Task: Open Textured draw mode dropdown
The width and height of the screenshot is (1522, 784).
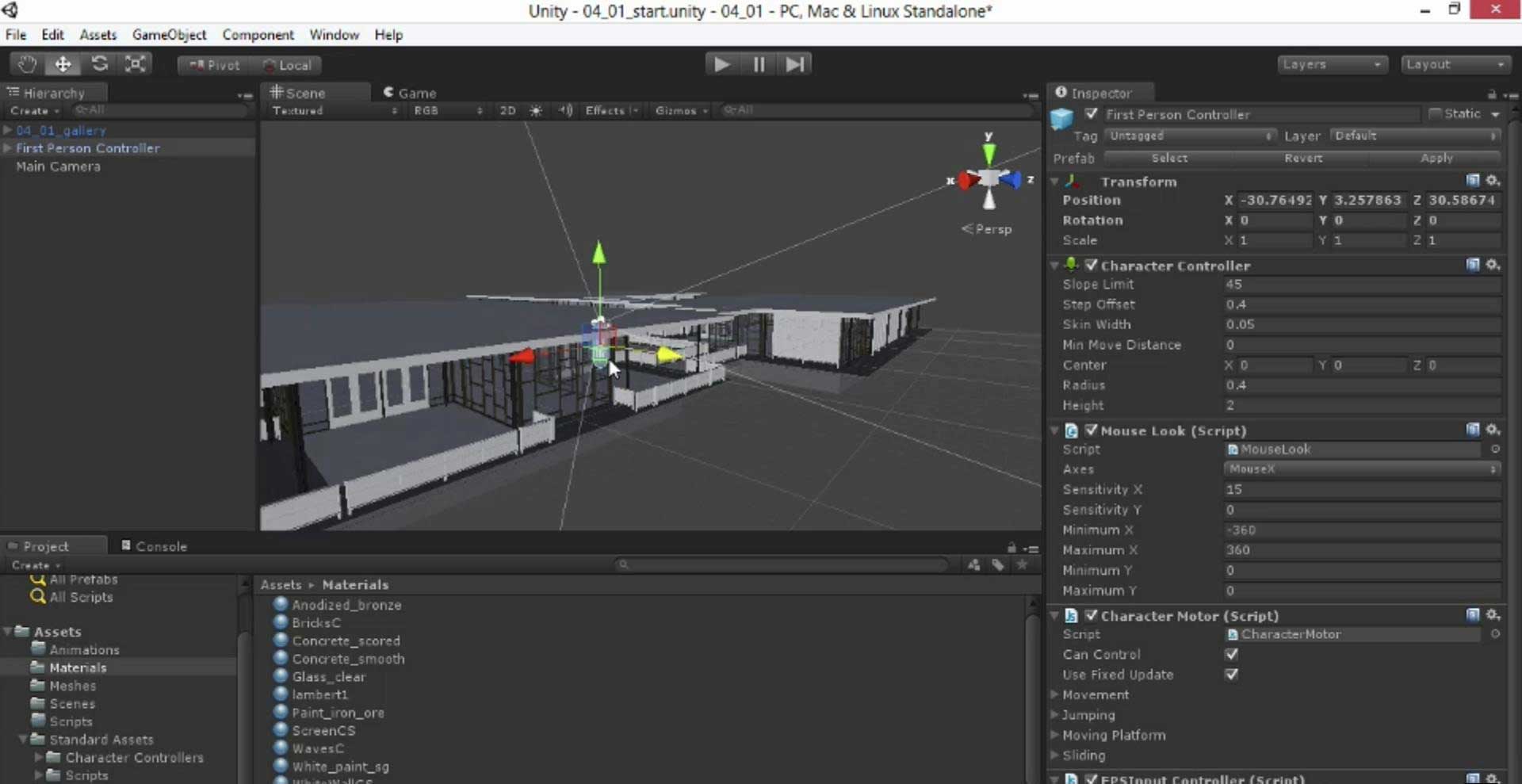Action: pos(334,111)
